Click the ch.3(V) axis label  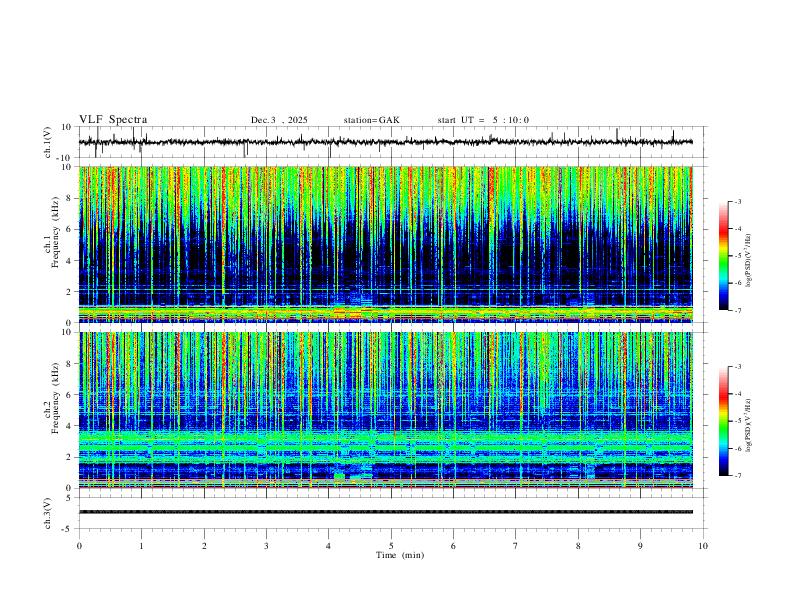click(x=48, y=513)
